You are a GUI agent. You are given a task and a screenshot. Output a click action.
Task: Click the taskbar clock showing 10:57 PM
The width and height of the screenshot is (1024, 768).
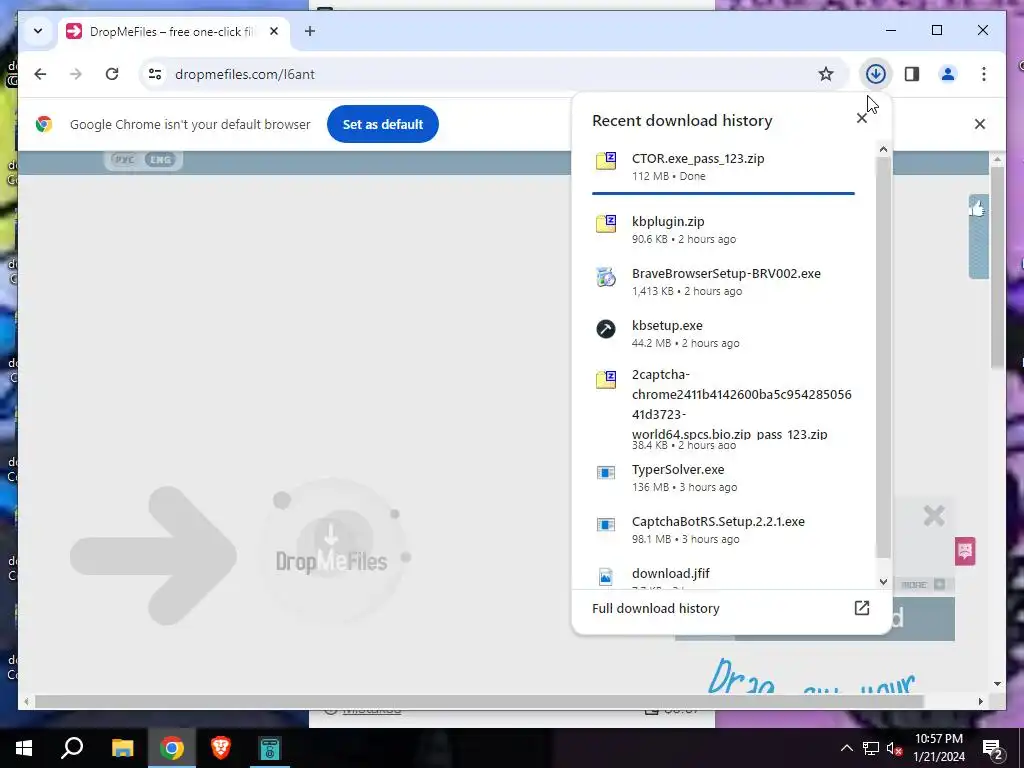coord(938,748)
